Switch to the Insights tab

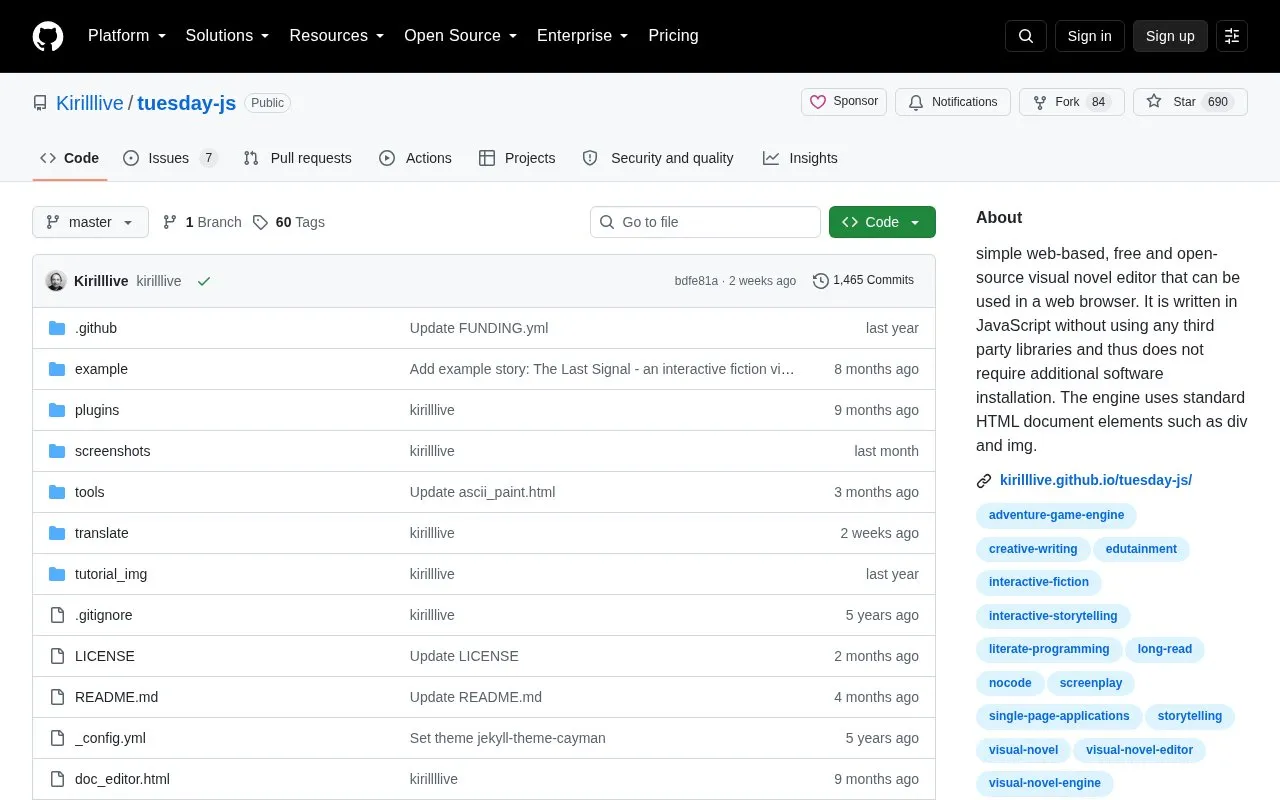(800, 158)
